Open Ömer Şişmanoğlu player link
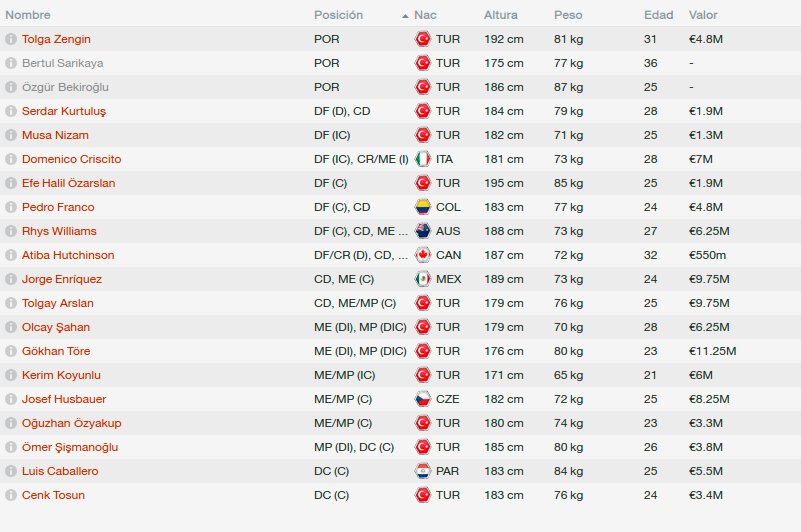Viewport: 801px width, 532px height. coord(70,447)
